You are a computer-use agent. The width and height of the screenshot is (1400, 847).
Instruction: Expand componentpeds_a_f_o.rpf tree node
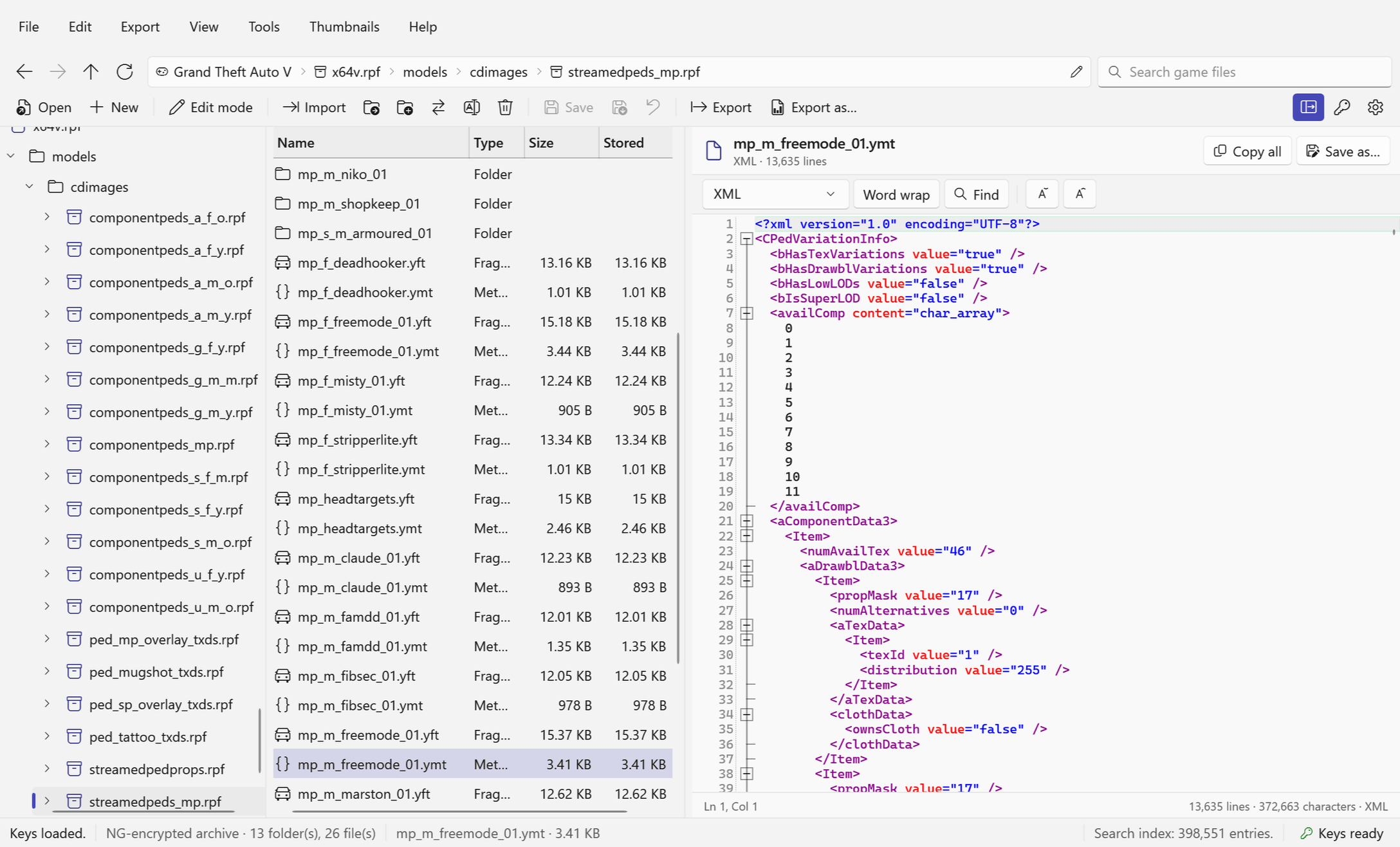(x=47, y=218)
